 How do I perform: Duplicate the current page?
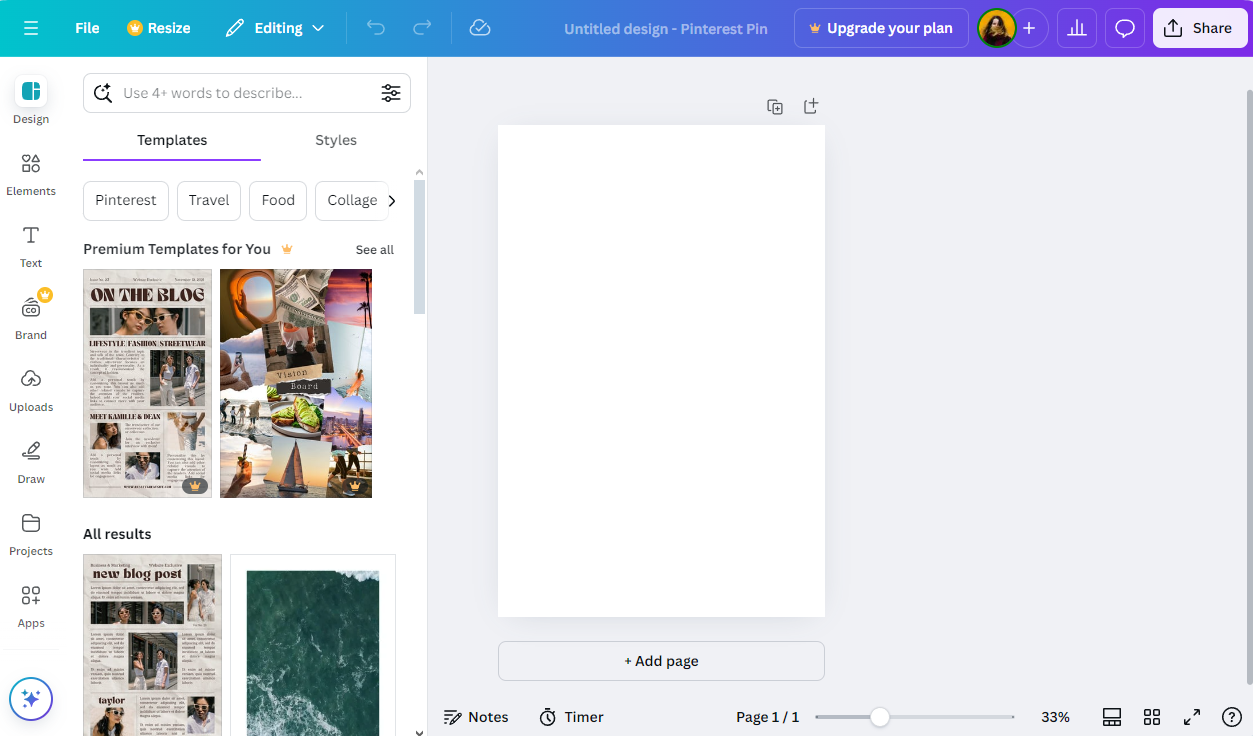[x=775, y=106]
